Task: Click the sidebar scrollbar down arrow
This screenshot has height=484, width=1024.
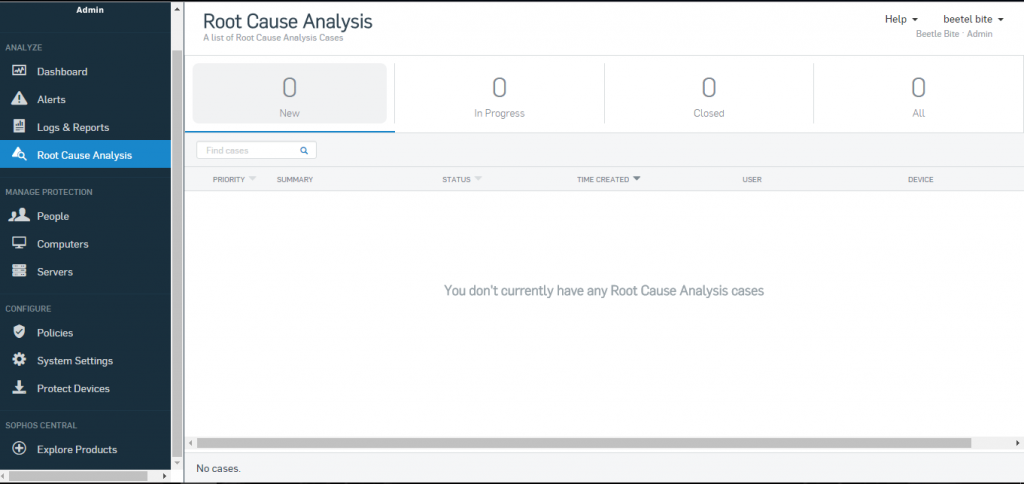Action: click(x=176, y=463)
